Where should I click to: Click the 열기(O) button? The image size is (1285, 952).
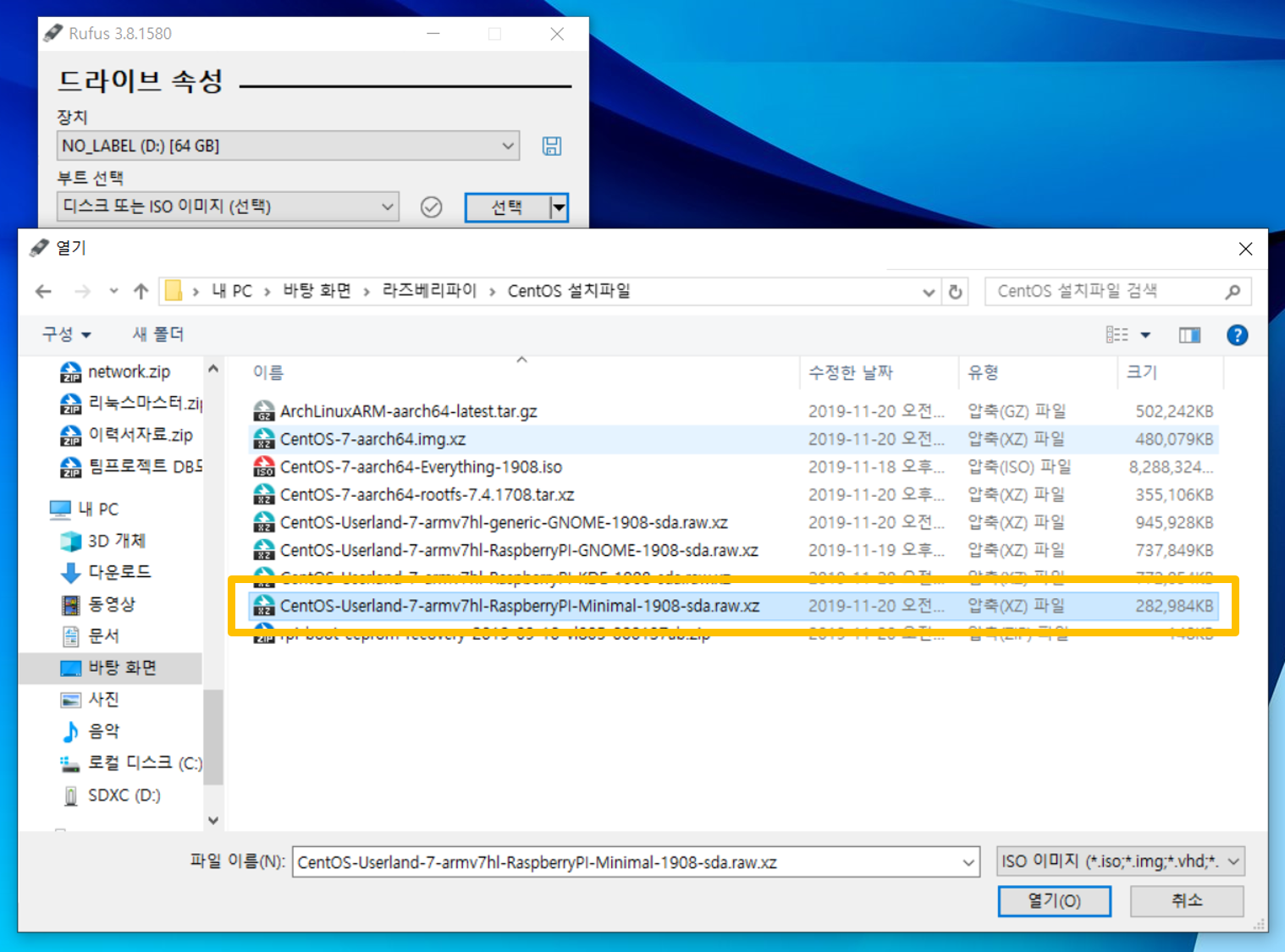(1055, 901)
